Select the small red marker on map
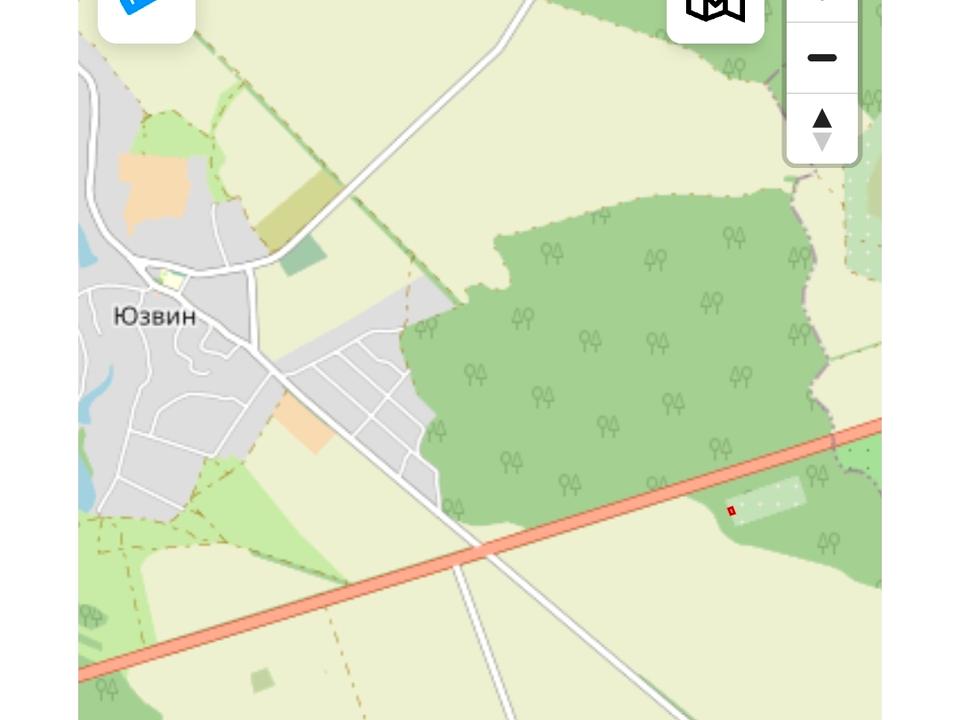Viewport: 960px width, 720px height. click(x=731, y=511)
